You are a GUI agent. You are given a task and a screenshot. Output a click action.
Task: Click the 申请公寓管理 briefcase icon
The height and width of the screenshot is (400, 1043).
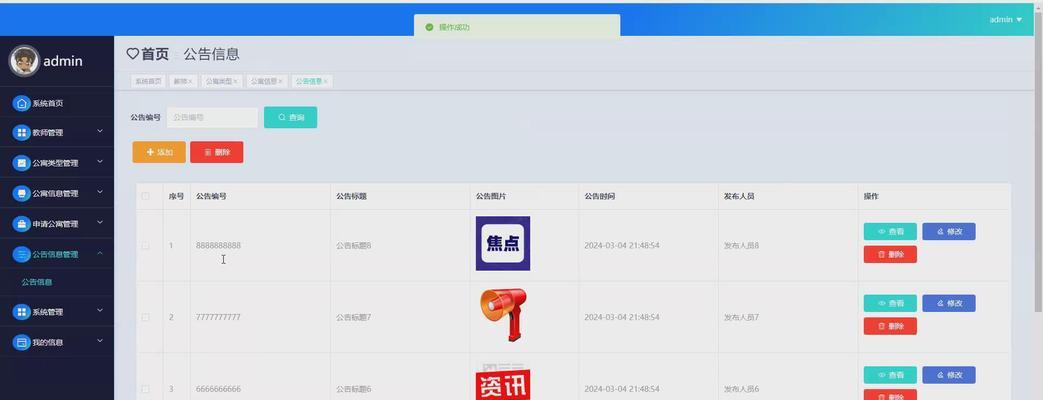pyautogui.click(x=22, y=224)
